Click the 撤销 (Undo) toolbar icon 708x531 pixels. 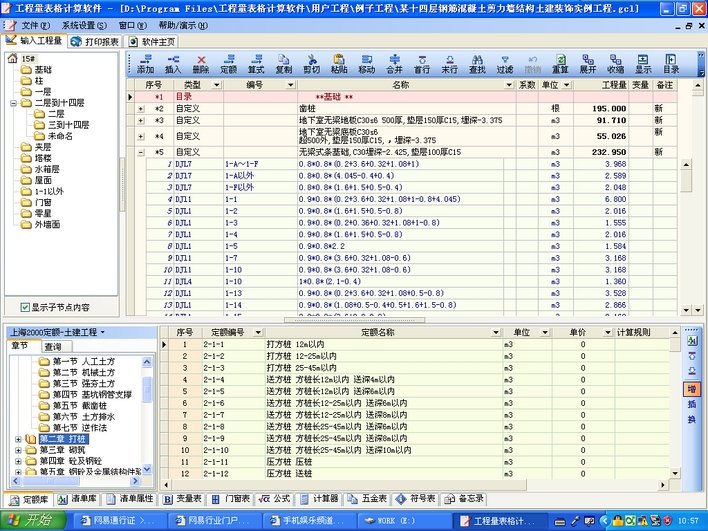pos(533,64)
